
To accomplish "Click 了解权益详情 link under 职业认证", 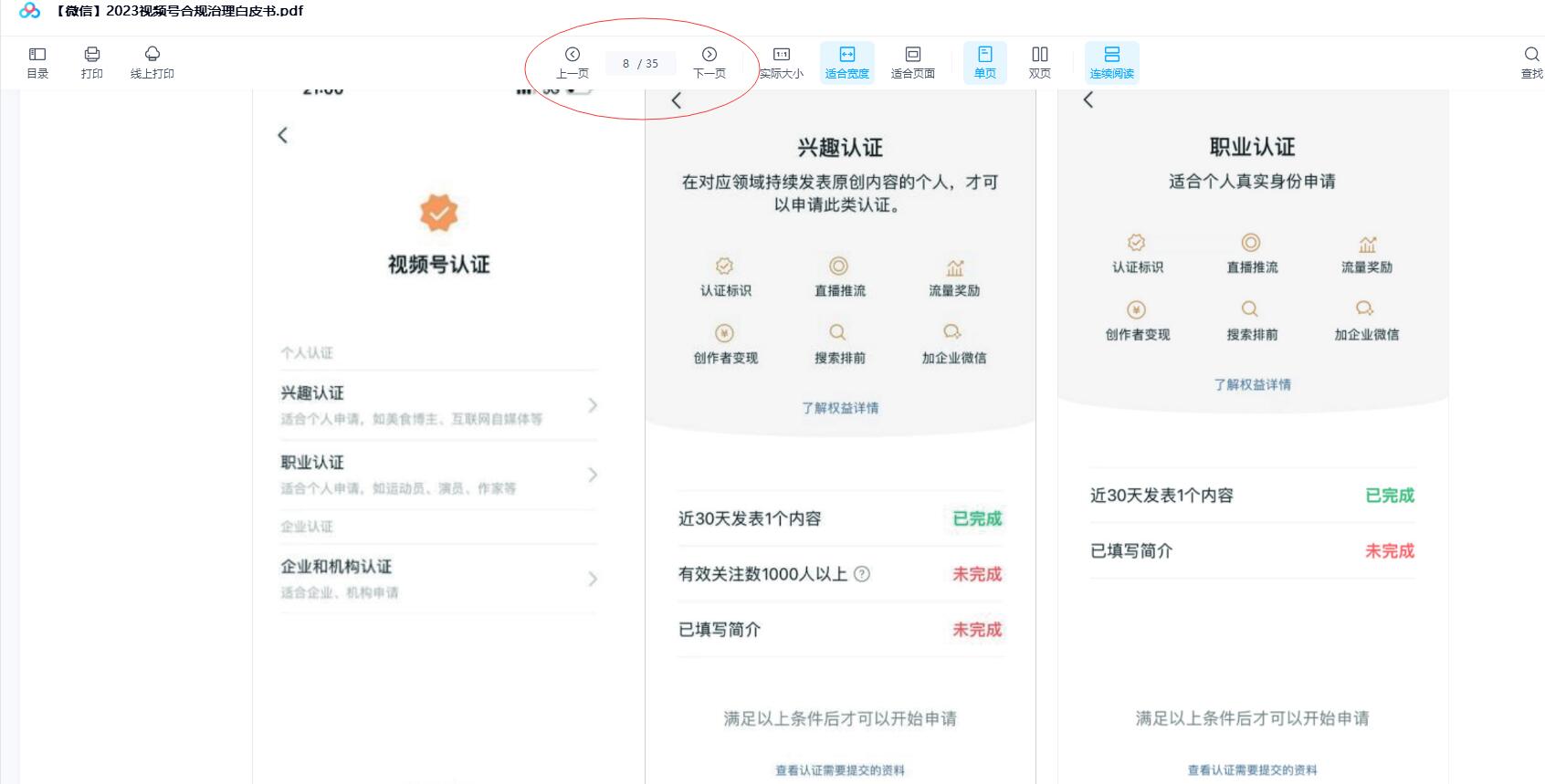I will coord(1252,384).
